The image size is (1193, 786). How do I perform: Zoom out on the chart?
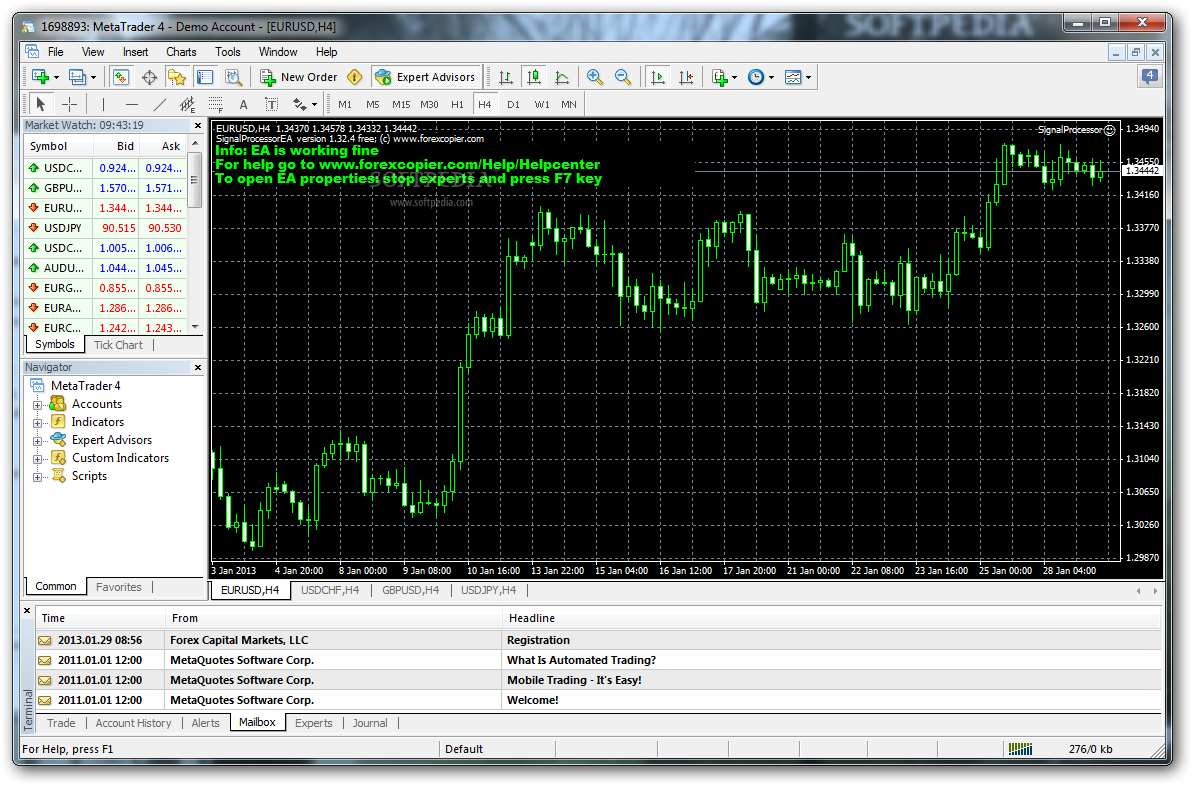click(x=622, y=77)
